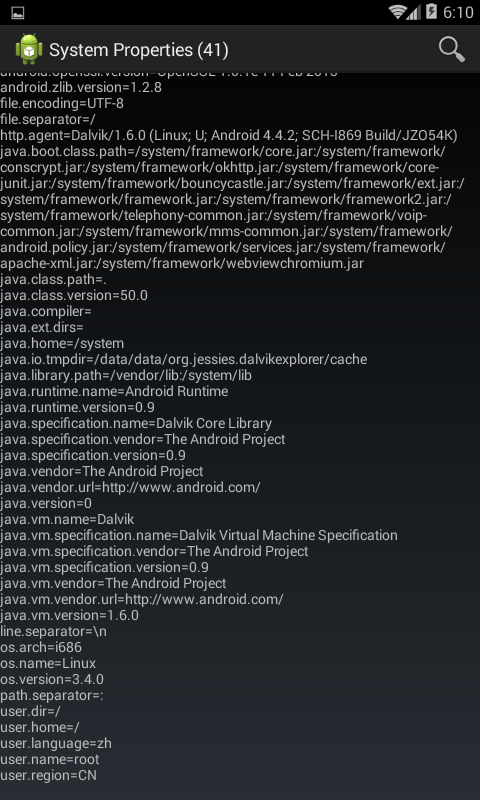This screenshot has height=800, width=480.
Task: Select the http.agent=Dalvik/1.6.0 line
Action: (x=229, y=135)
